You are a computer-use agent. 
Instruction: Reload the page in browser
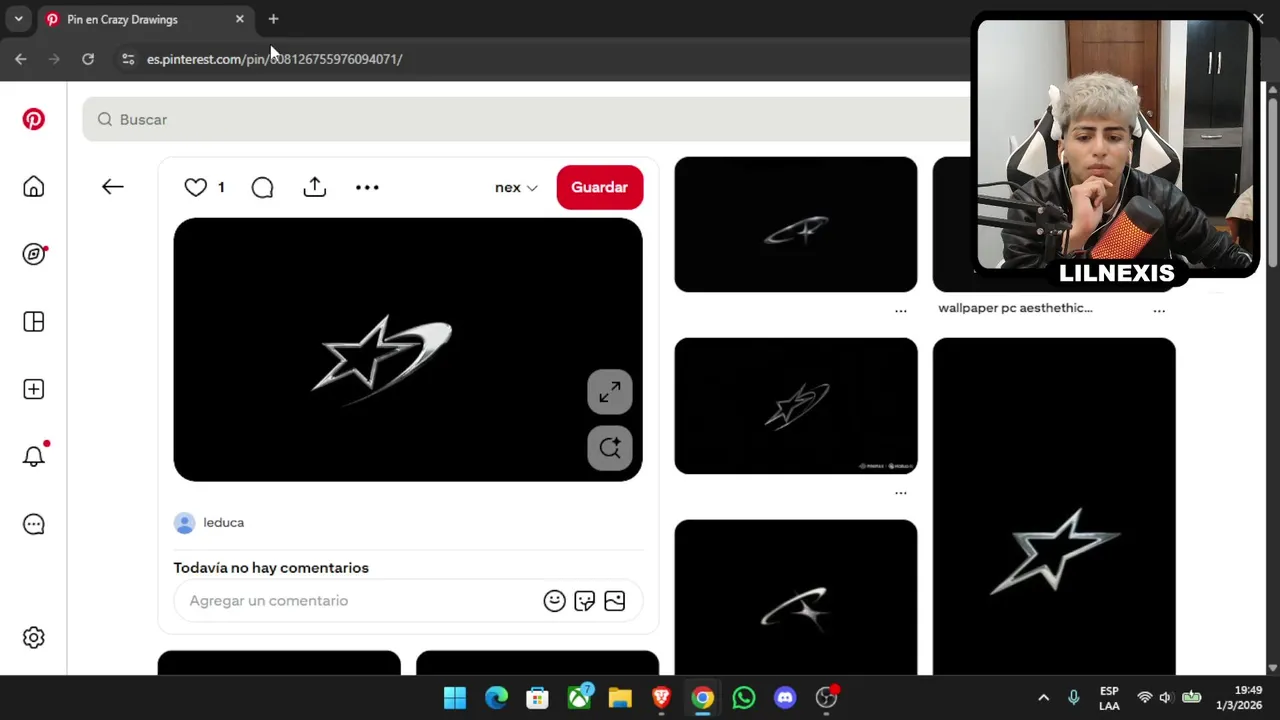pos(88,59)
